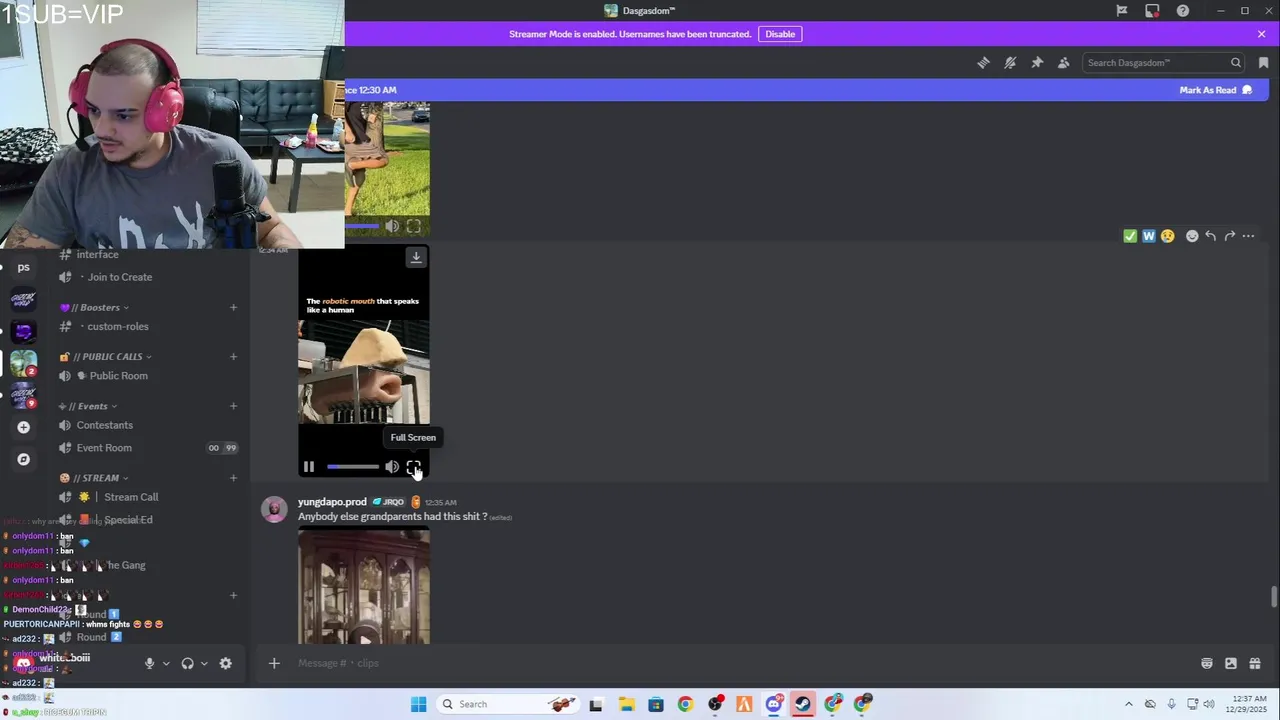The width and height of the screenshot is (1280, 720).
Task: Add a server with plus icon
Action: (x=24, y=427)
